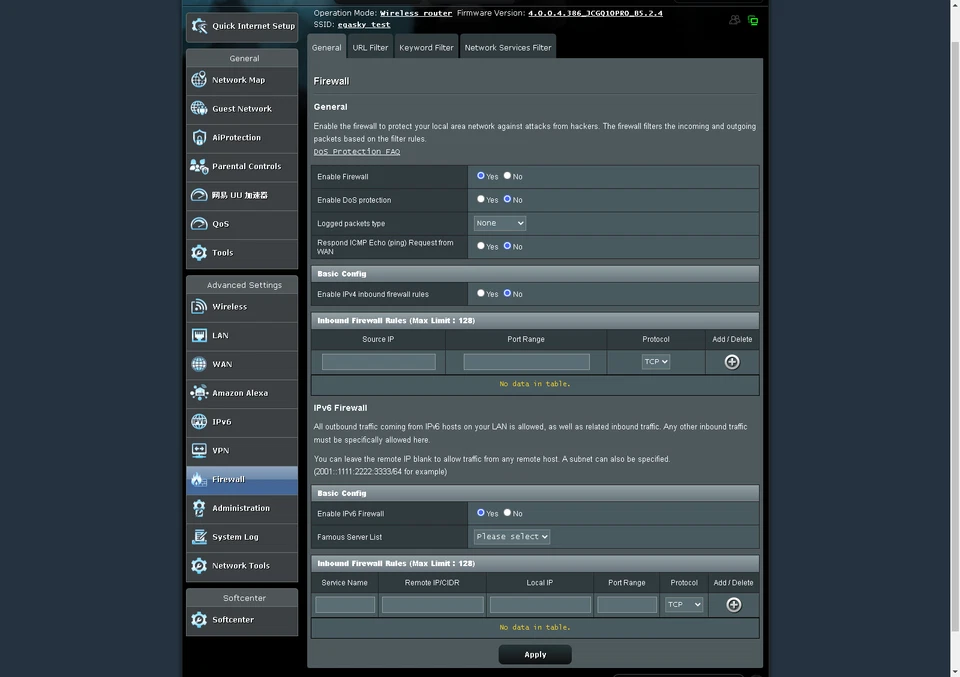Open the Logged packets type dropdown
This screenshot has height=677, width=960.
[499, 223]
